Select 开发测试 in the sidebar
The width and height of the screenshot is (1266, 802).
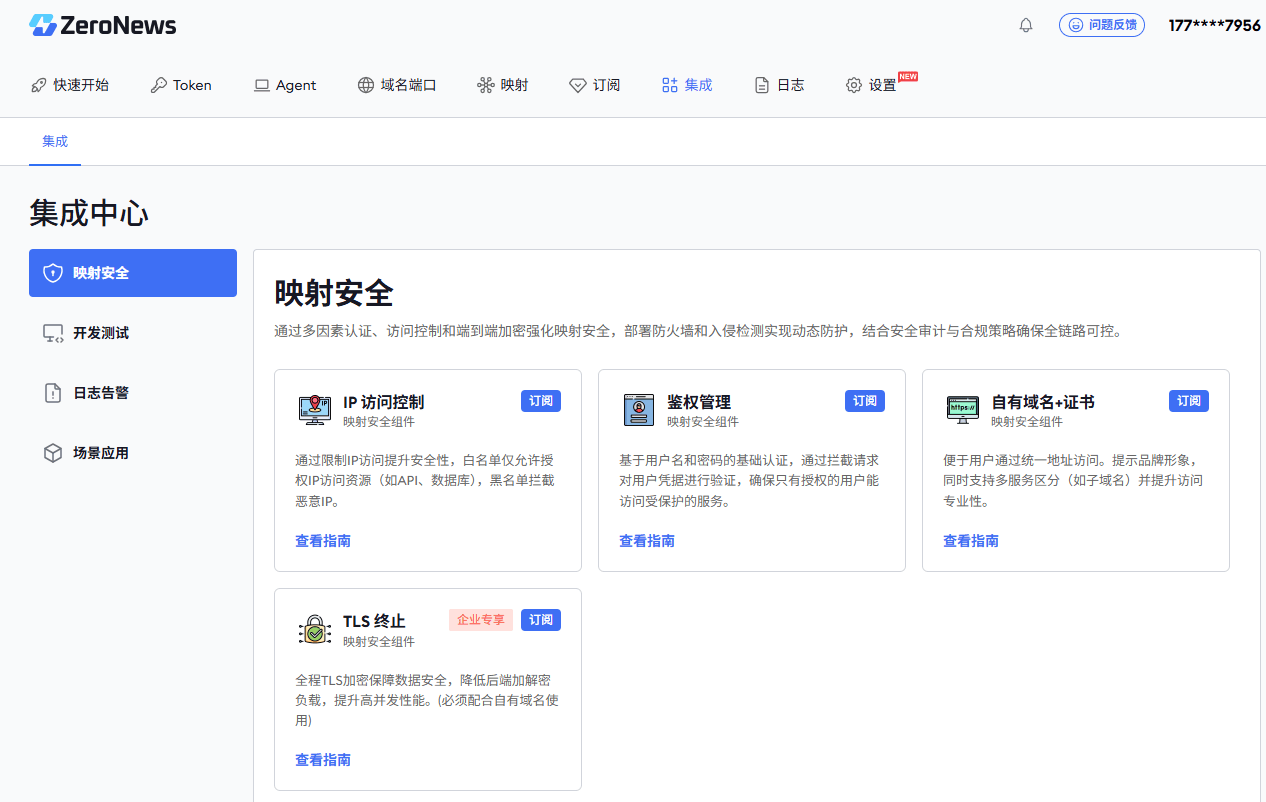tap(133, 333)
